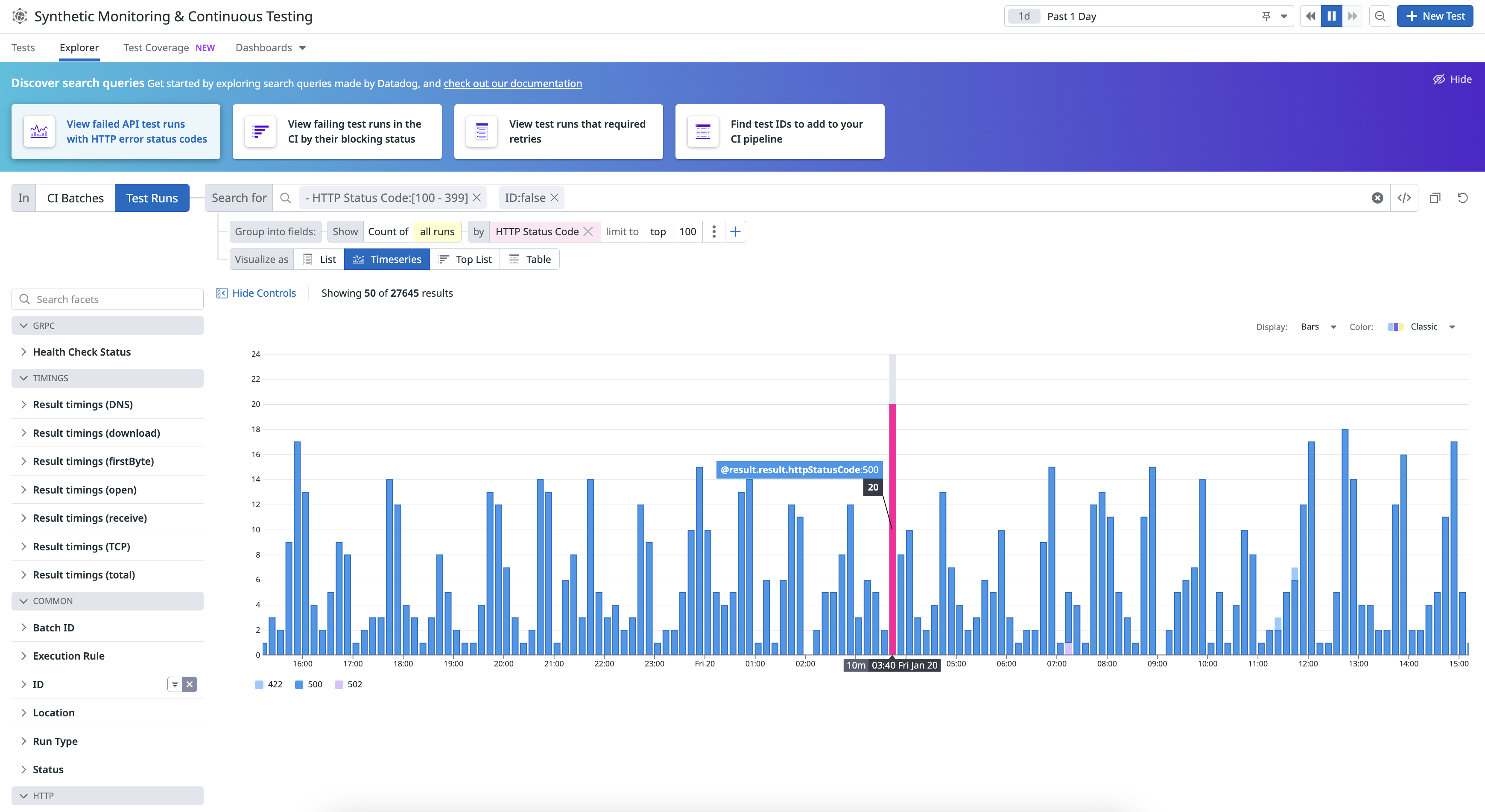
Task: Hide the Discover search queries banner
Action: pyautogui.click(x=1452, y=79)
